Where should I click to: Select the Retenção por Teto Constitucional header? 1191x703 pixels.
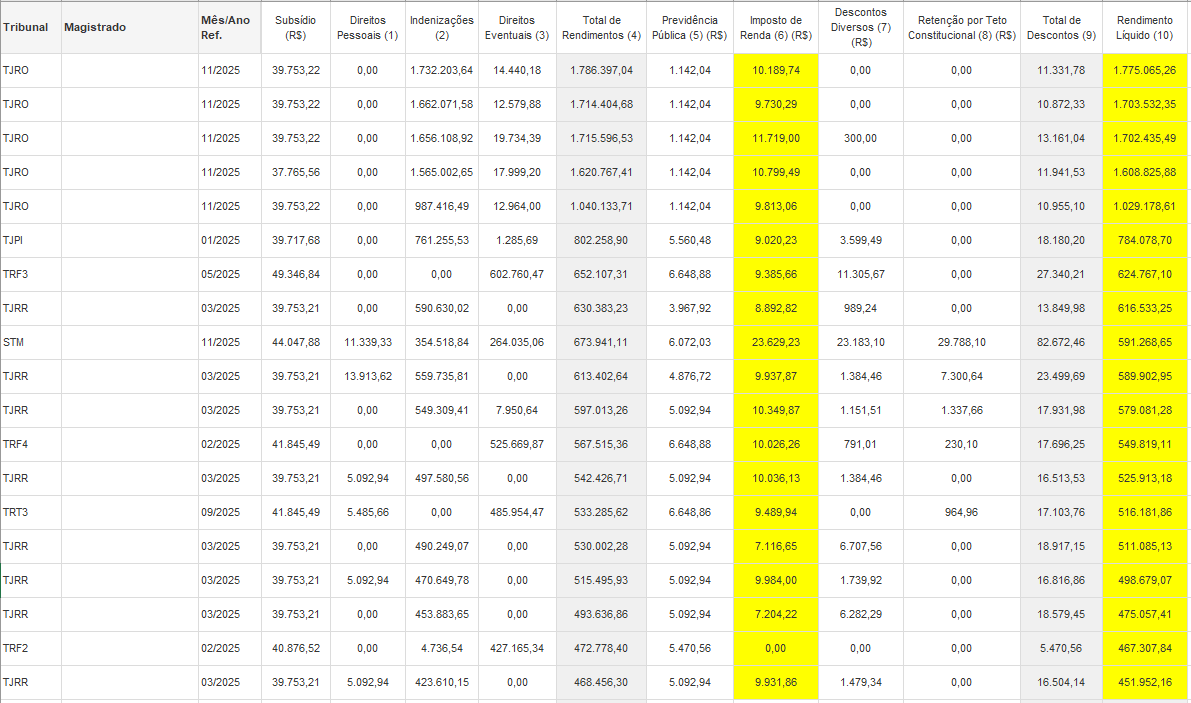click(962, 27)
